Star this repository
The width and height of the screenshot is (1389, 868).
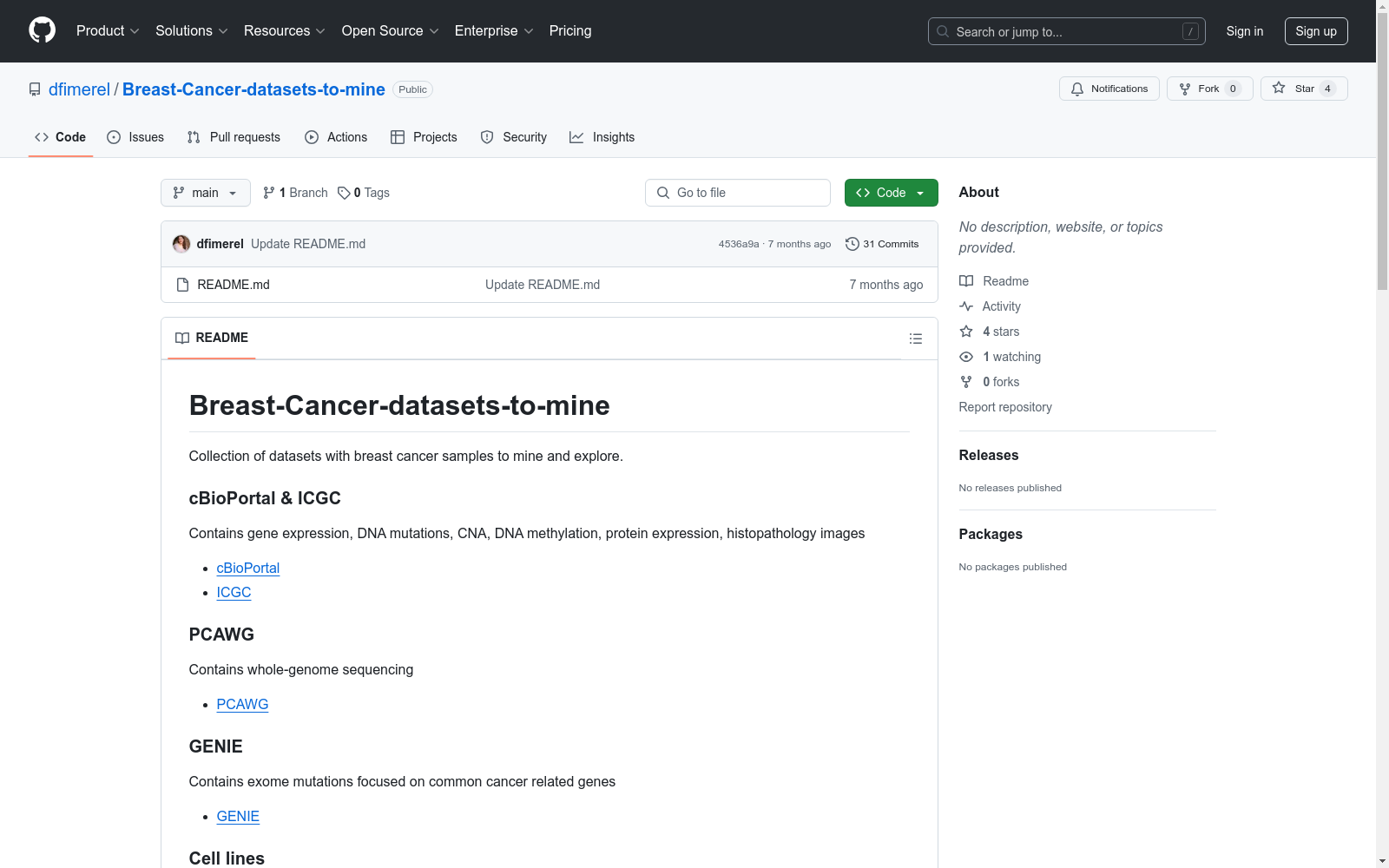[1303, 89]
